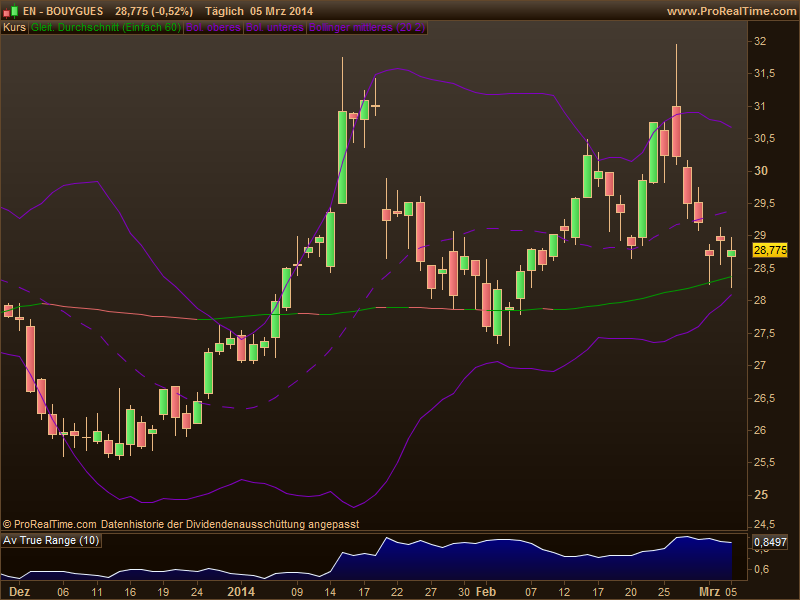Click the www.ProRealTime.com link

coord(730,11)
